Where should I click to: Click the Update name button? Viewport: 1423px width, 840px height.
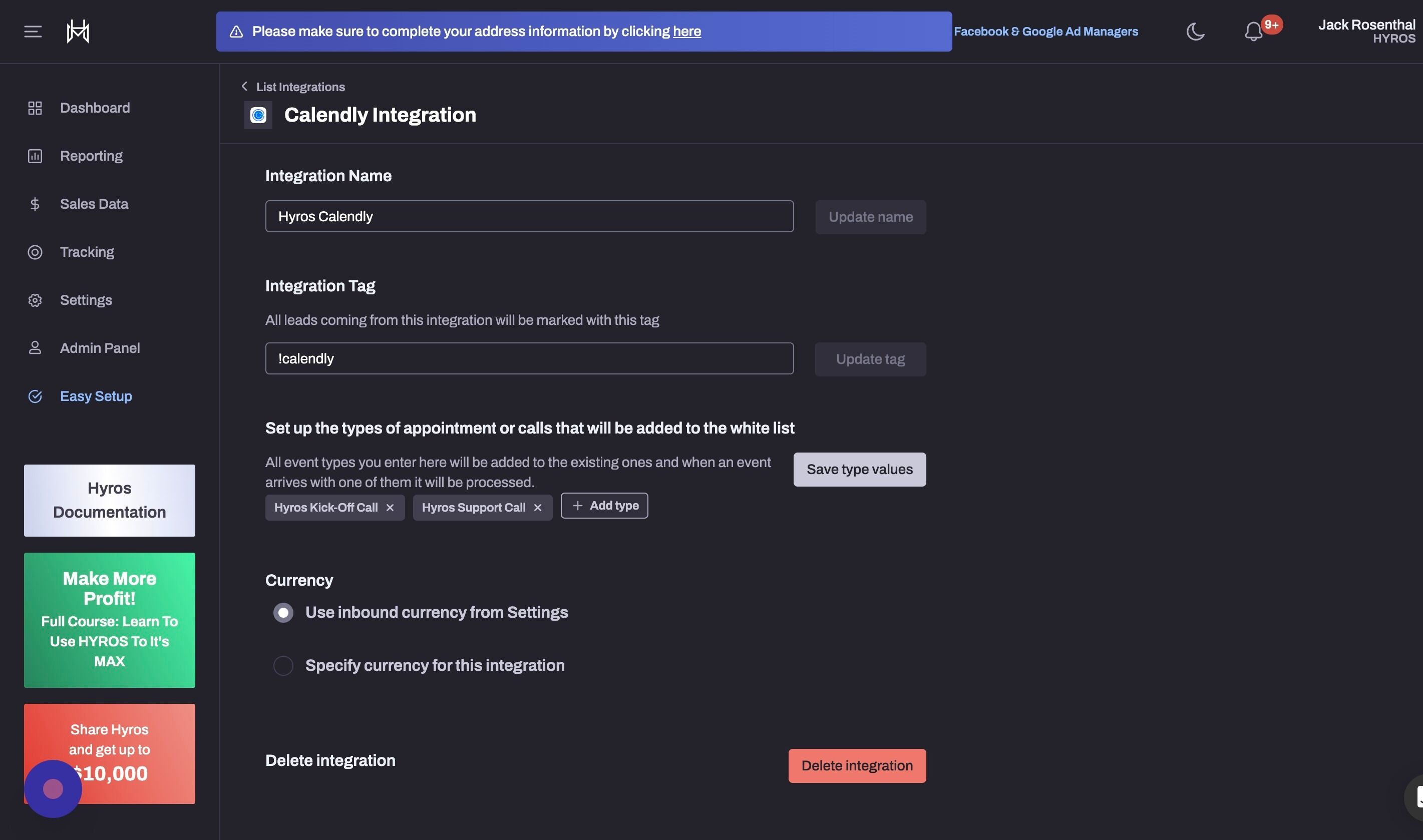tap(871, 217)
